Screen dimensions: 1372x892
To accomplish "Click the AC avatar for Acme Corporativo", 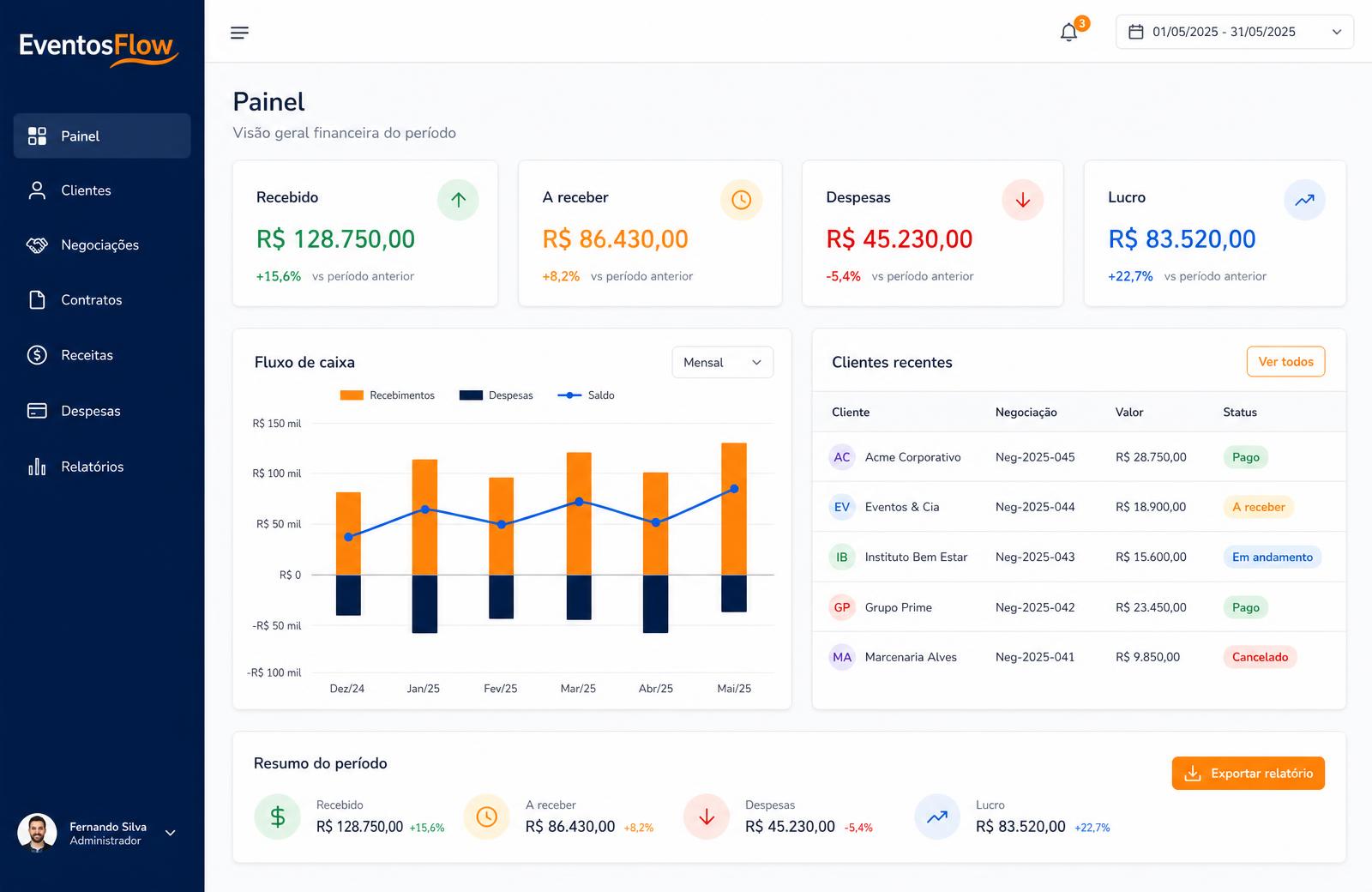I will pyautogui.click(x=842, y=457).
